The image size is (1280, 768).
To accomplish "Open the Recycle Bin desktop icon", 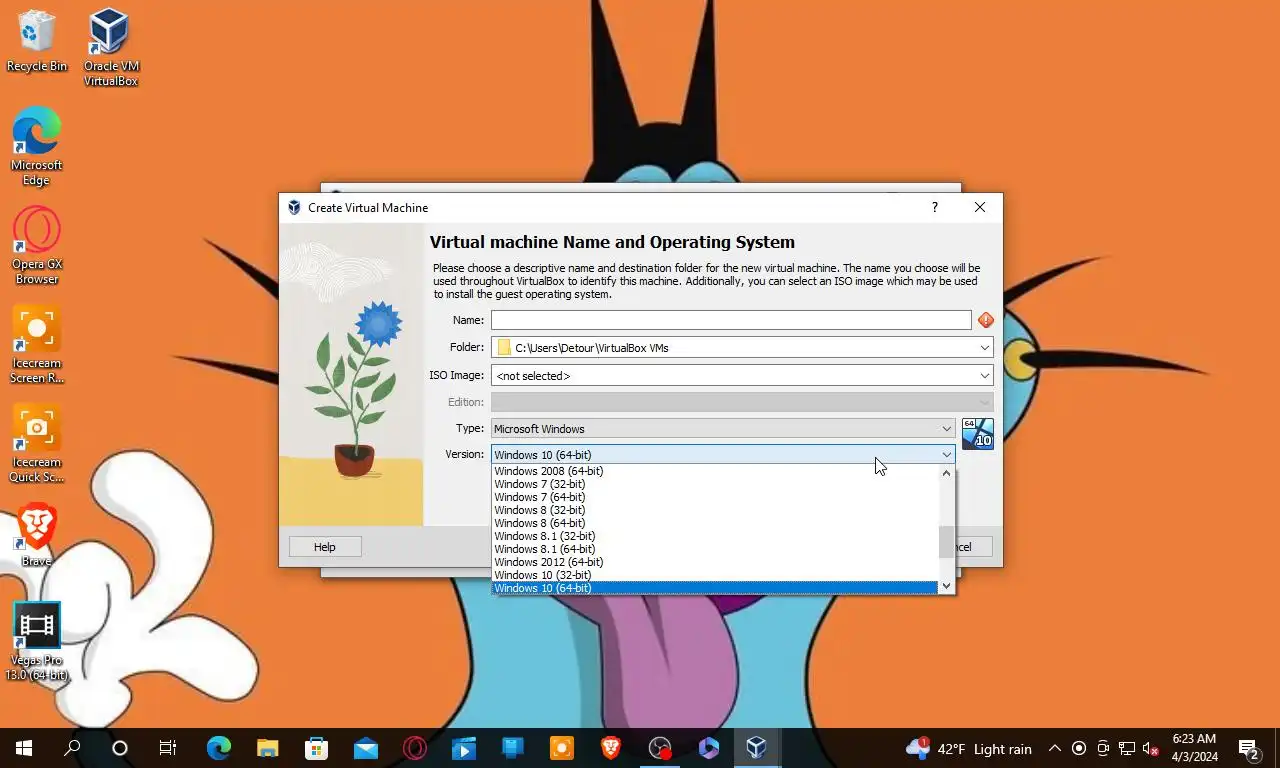I will tap(37, 41).
